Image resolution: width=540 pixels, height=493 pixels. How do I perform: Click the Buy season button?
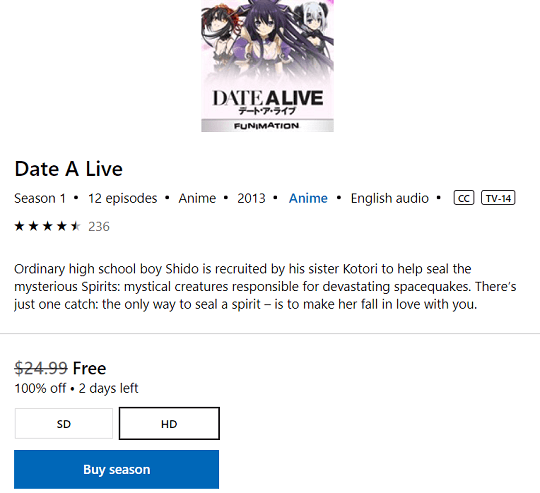116,469
